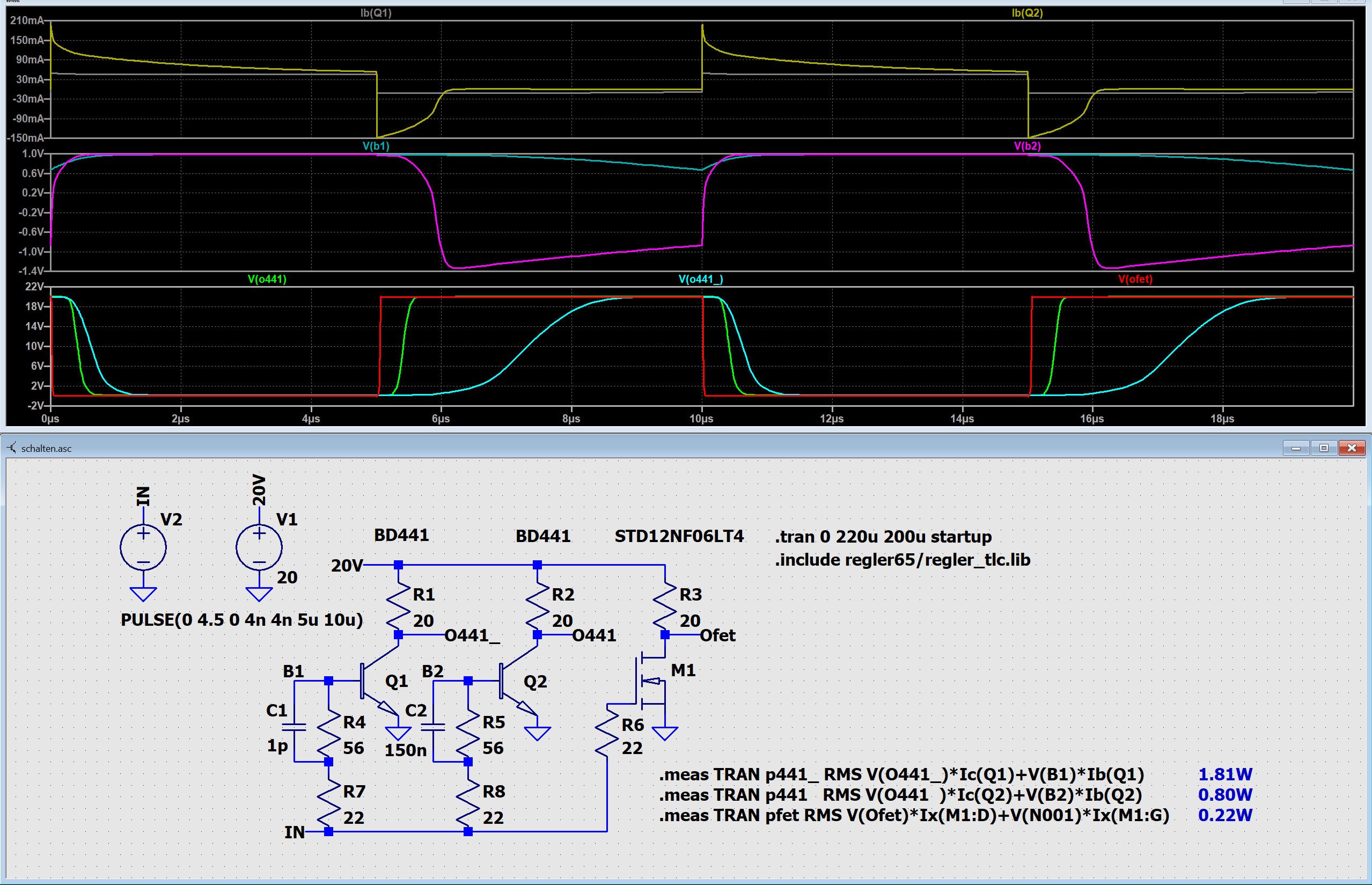
Task: Click the V2 voltage source symbol
Action: 143,547
